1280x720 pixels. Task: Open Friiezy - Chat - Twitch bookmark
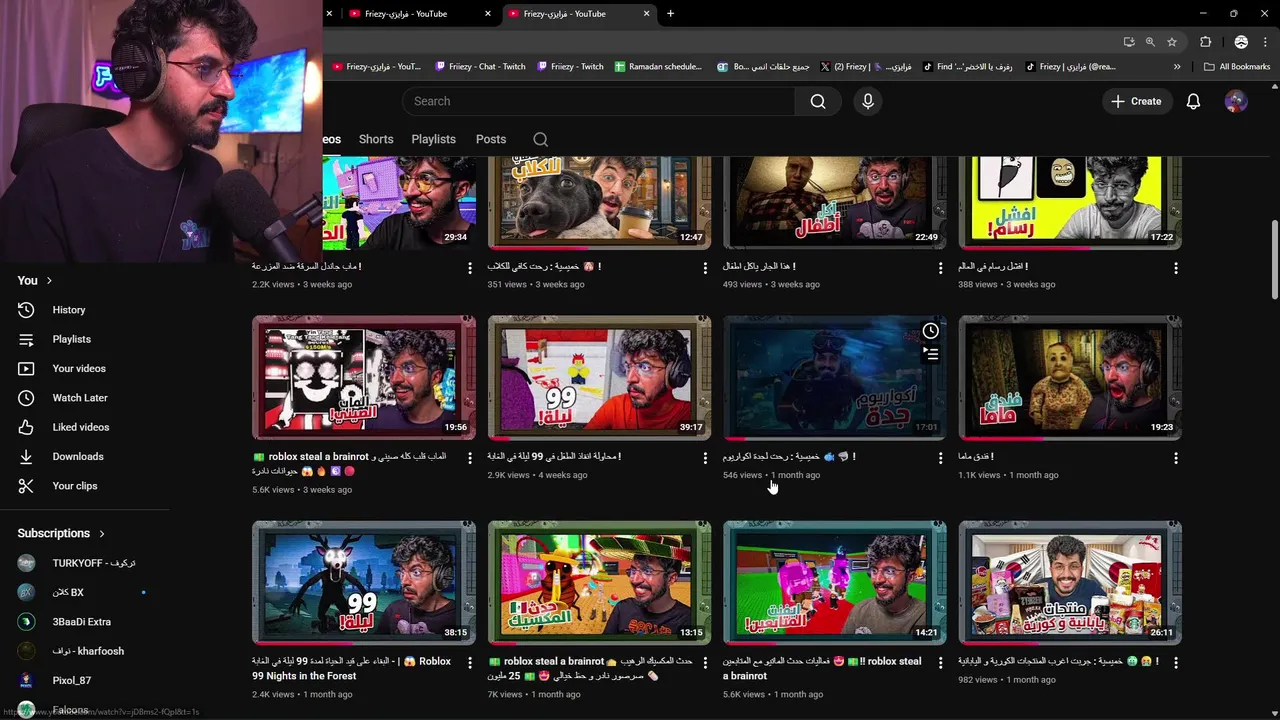tap(480, 67)
